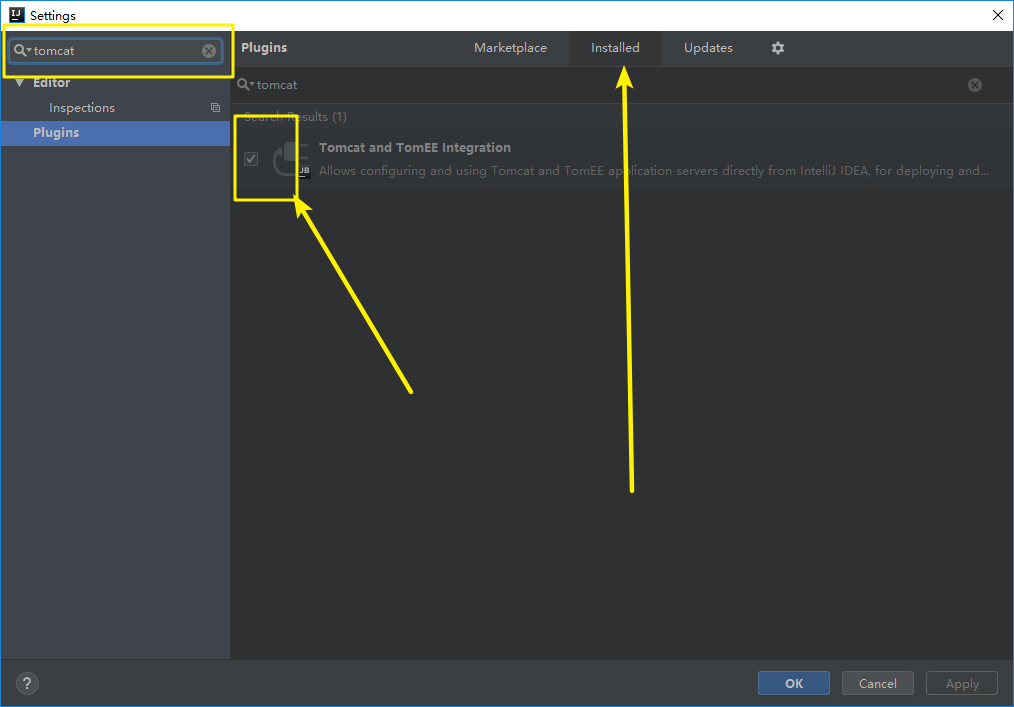
Task: Select Inspections in the settings tree
Action: click(81, 108)
